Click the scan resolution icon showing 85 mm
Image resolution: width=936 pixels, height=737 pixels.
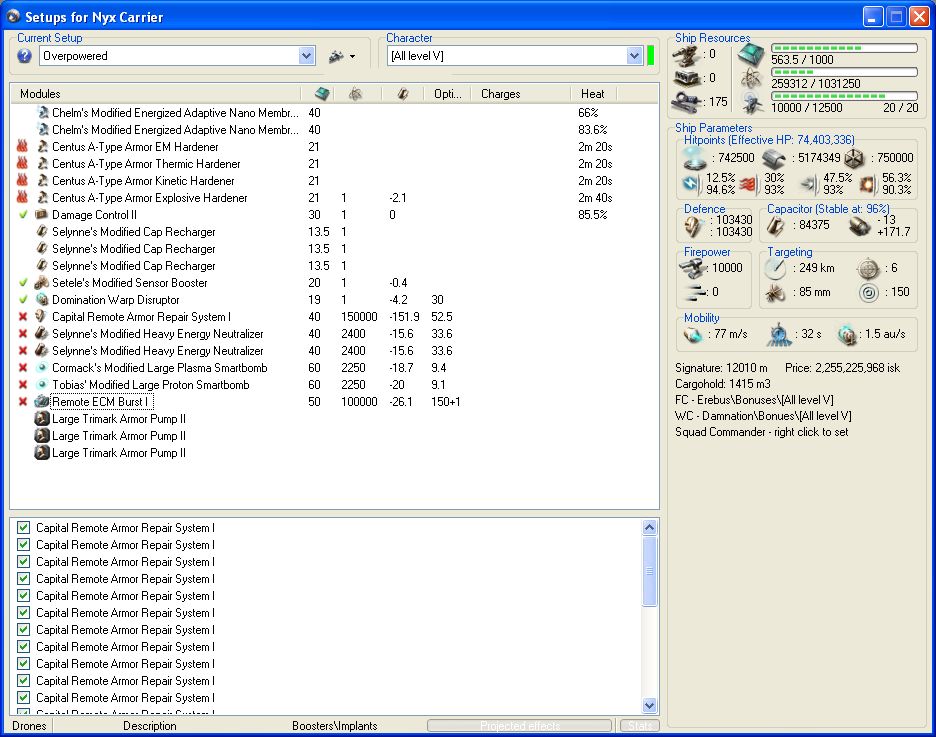[x=775, y=292]
